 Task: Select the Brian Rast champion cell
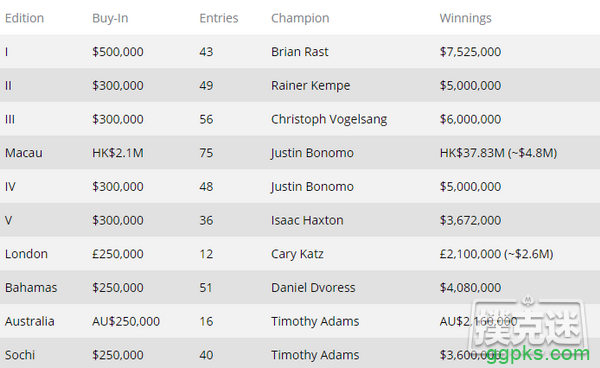(x=300, y=52)
